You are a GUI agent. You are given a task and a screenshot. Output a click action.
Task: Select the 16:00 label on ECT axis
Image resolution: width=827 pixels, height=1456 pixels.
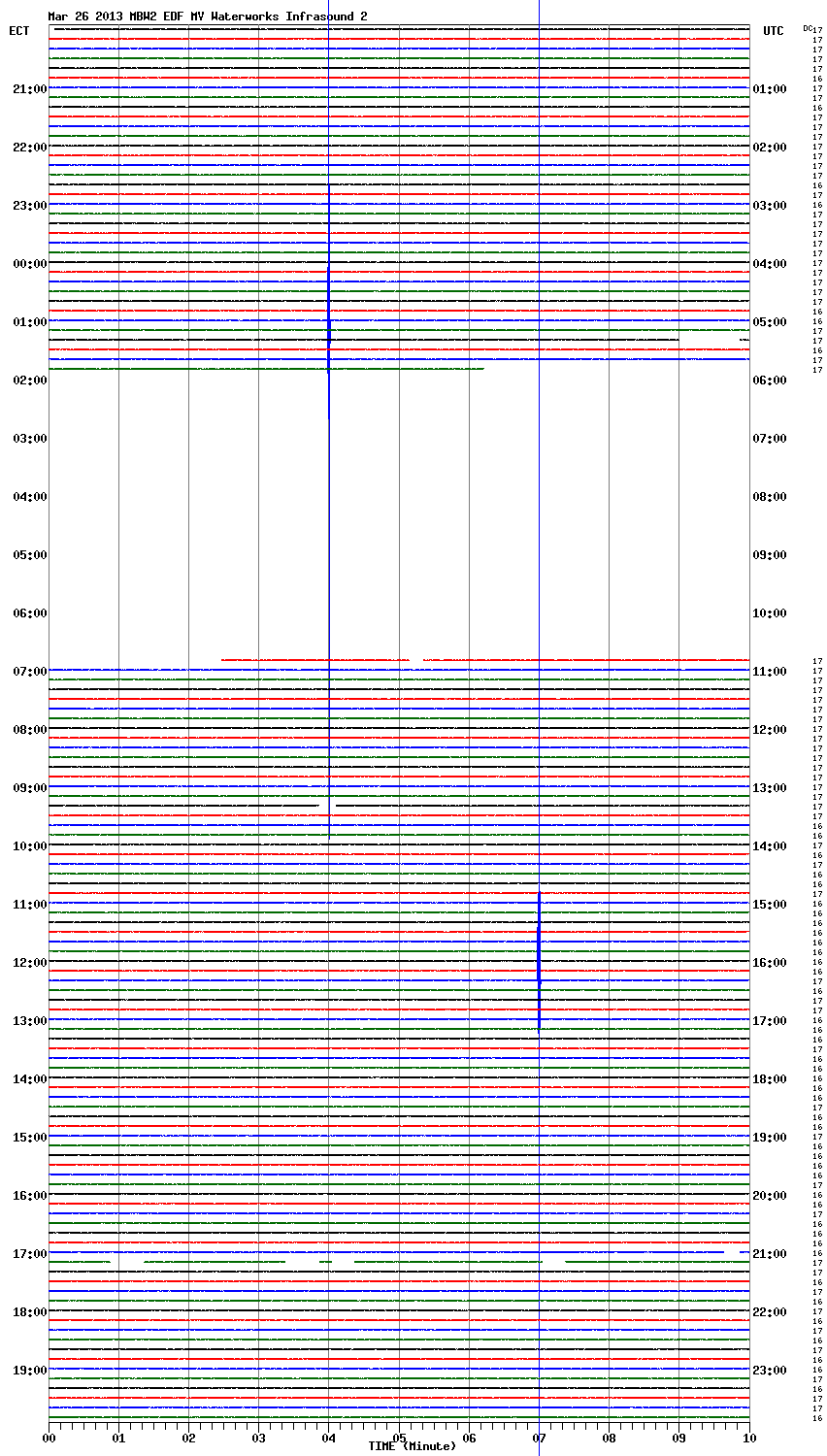coord(29,1196)
